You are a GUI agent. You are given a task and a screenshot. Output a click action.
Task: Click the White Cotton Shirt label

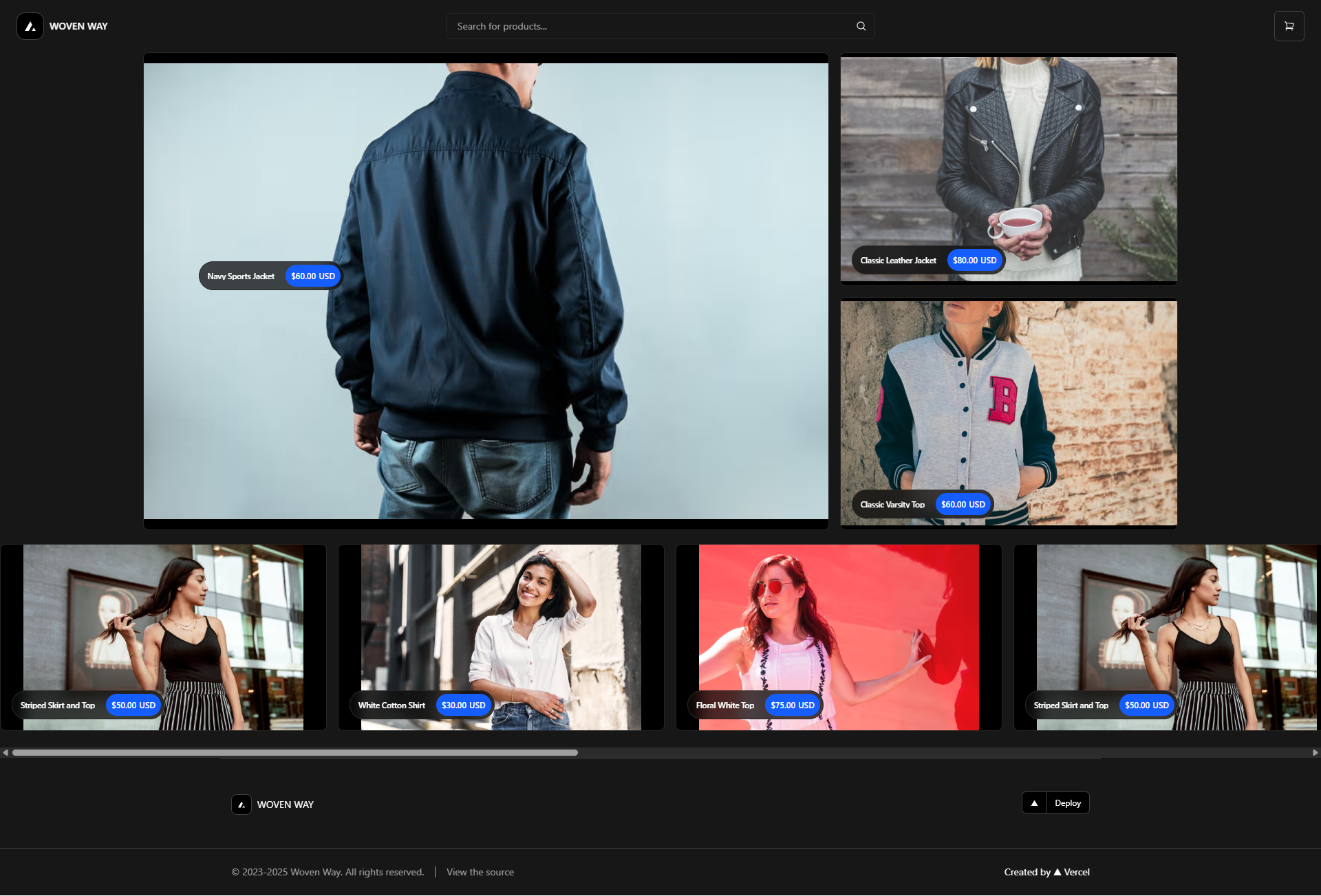click(391, 706)
